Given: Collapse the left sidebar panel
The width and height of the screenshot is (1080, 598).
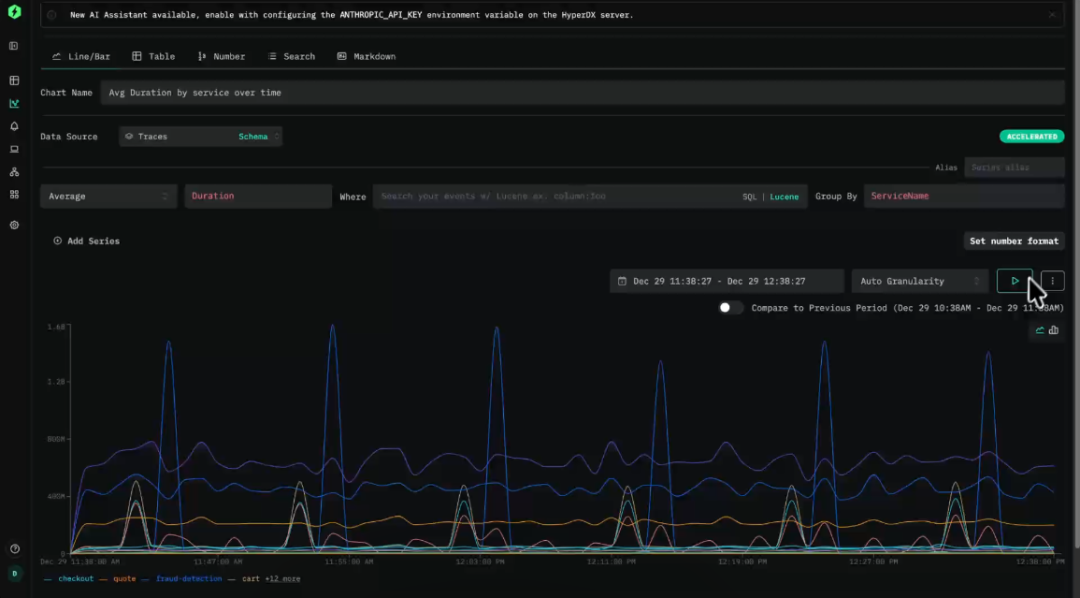Looking at the screenshot, I should click(14, 46).
